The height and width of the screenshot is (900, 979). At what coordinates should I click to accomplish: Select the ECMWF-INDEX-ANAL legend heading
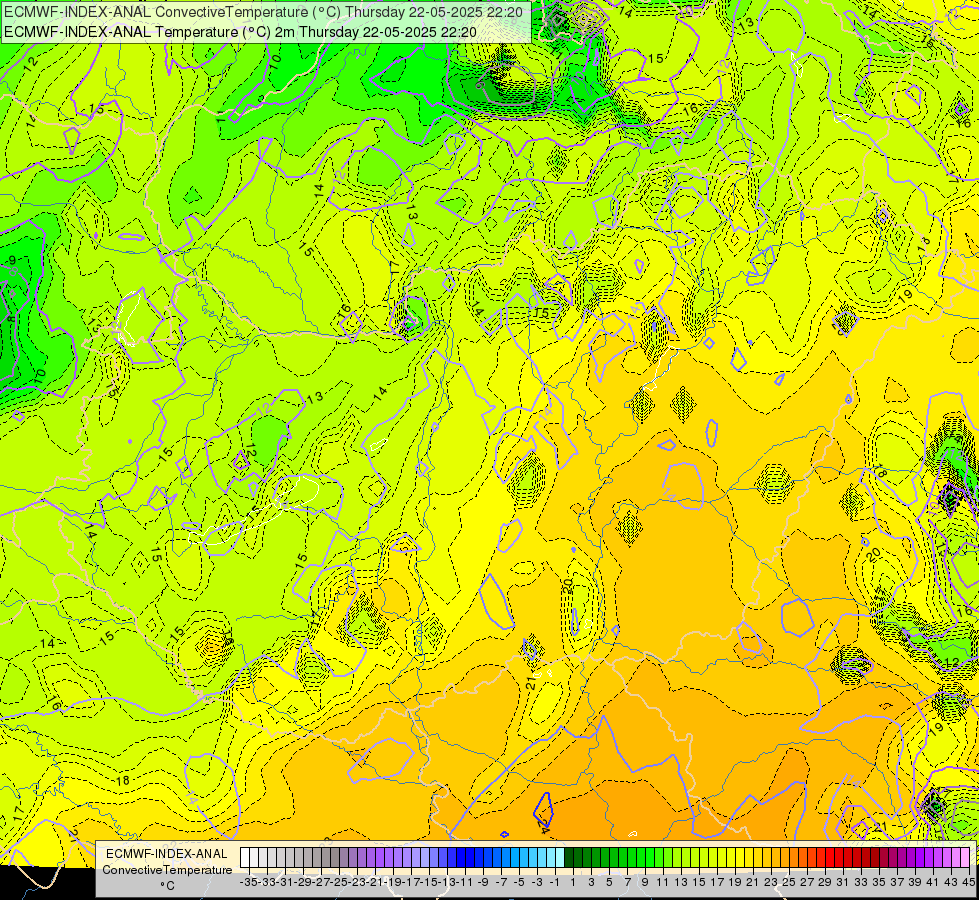(x=167, y=854)
